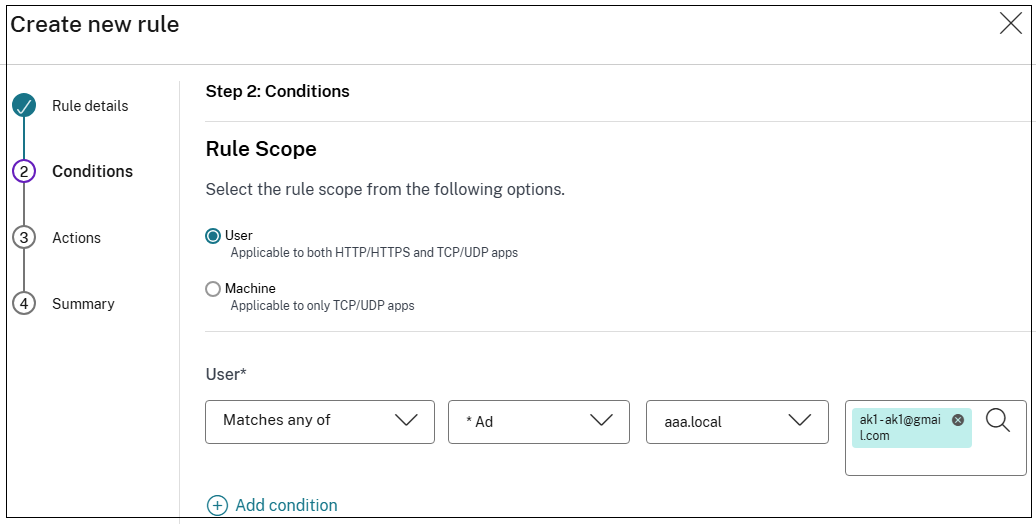The width and height of the screenshot is (1036, 524).
Task: Select the User rule scope radio button
Action: coord(213,236)
